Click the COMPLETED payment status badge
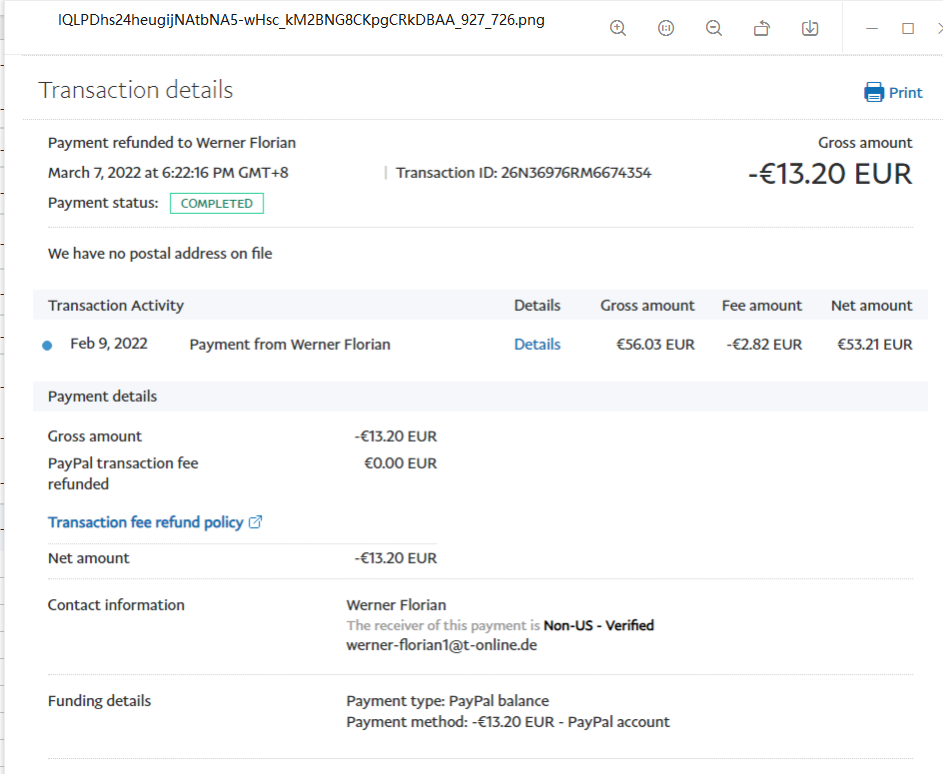Image resolution: width=943 pixels, height=774 pixels. coord(216,203)
